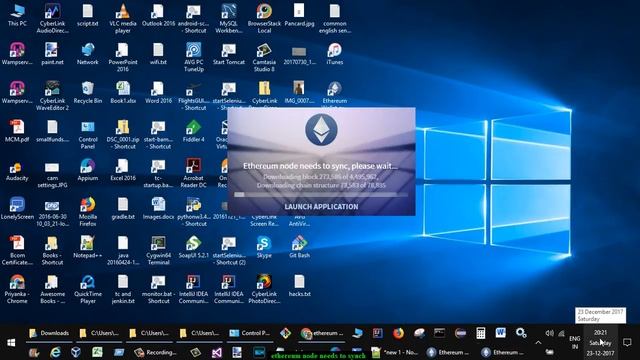The height and width of the screenshot is (360, 640).
Task: Switch to Recording taskbar window
Action: [156, 352]
